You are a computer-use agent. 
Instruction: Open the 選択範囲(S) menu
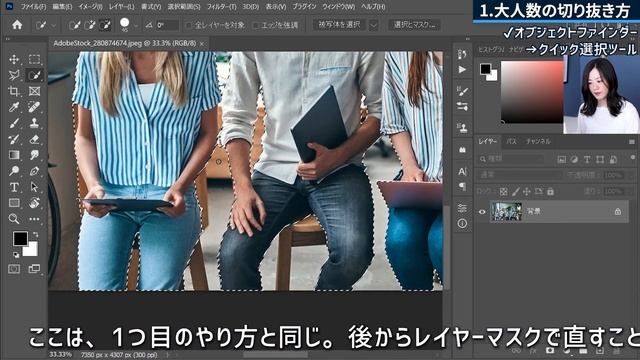(184, 7)
